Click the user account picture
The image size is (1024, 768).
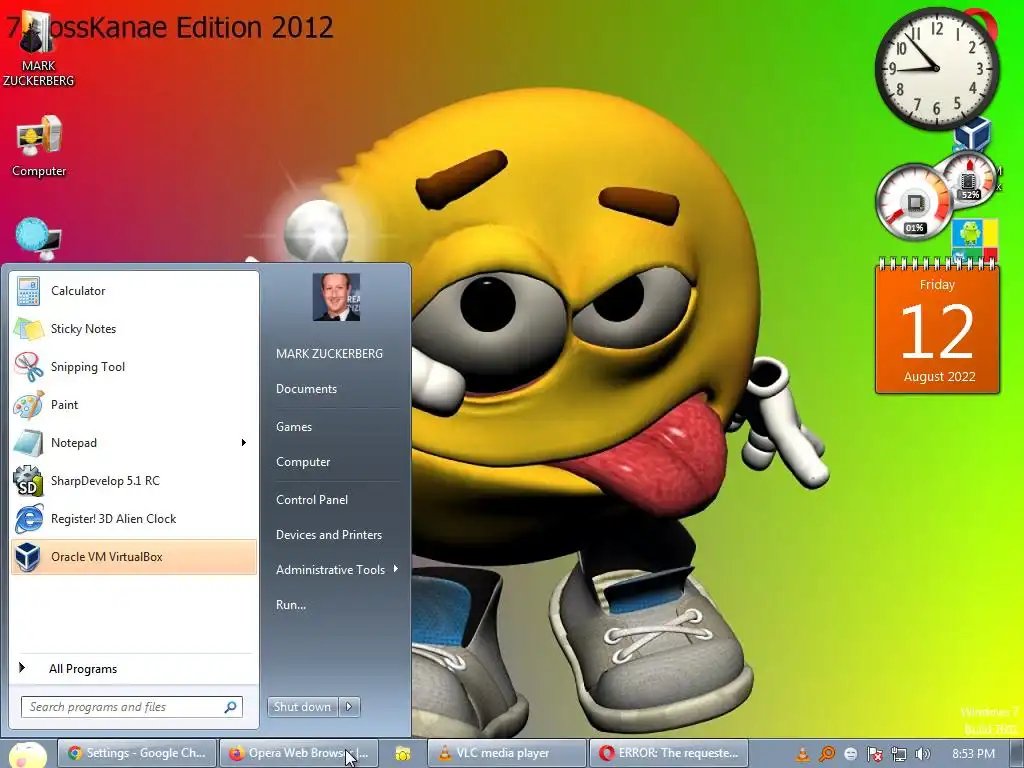pos(336,297)
